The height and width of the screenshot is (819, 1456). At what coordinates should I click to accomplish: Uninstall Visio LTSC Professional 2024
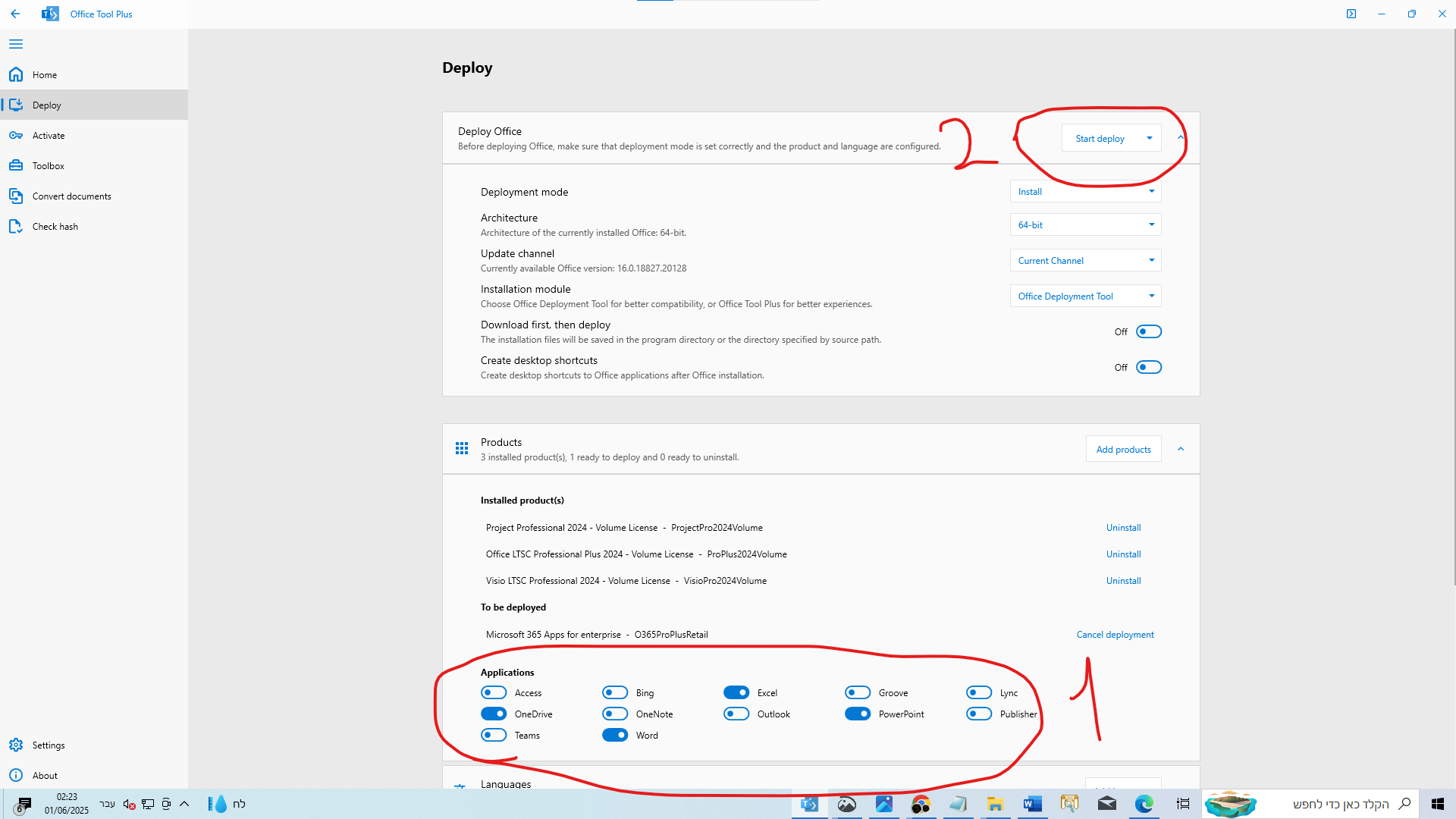[x=1123, y=581]
